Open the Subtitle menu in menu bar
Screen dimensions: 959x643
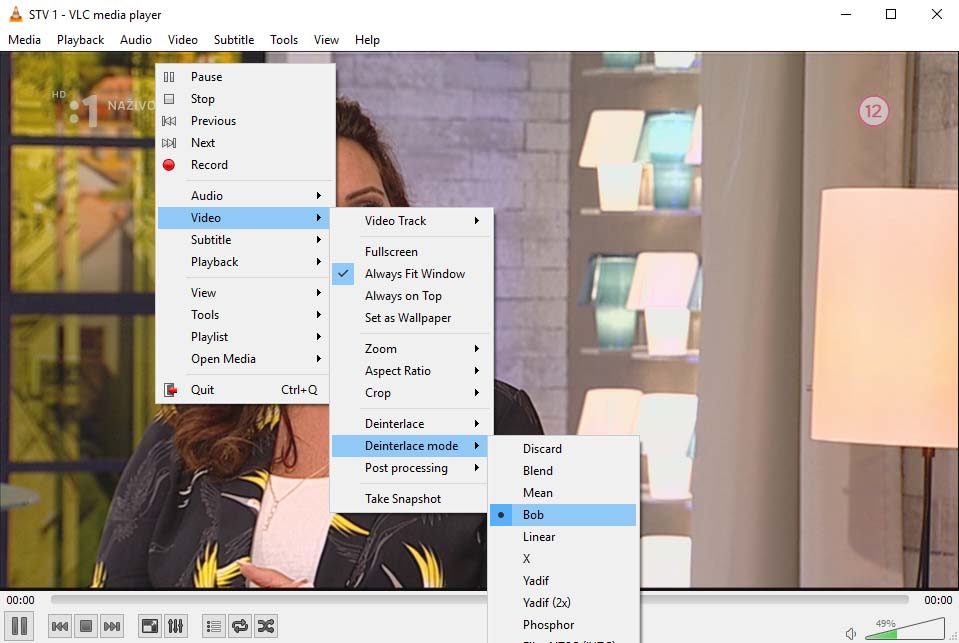pos(234,40)
